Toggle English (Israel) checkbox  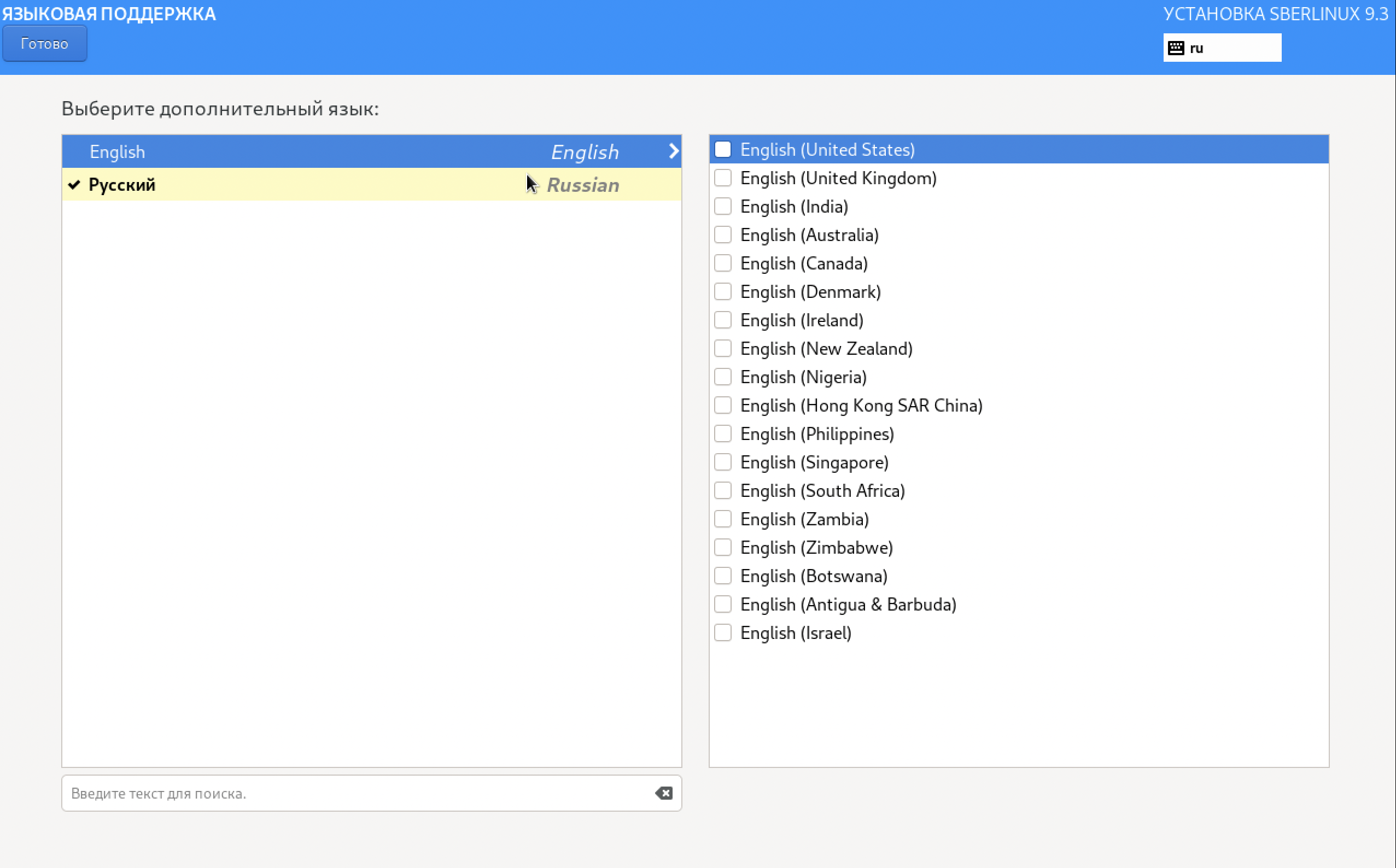coord(722,632)
